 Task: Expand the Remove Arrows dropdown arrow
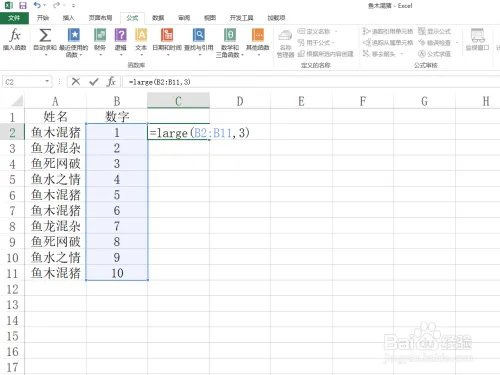coord(401,54)
